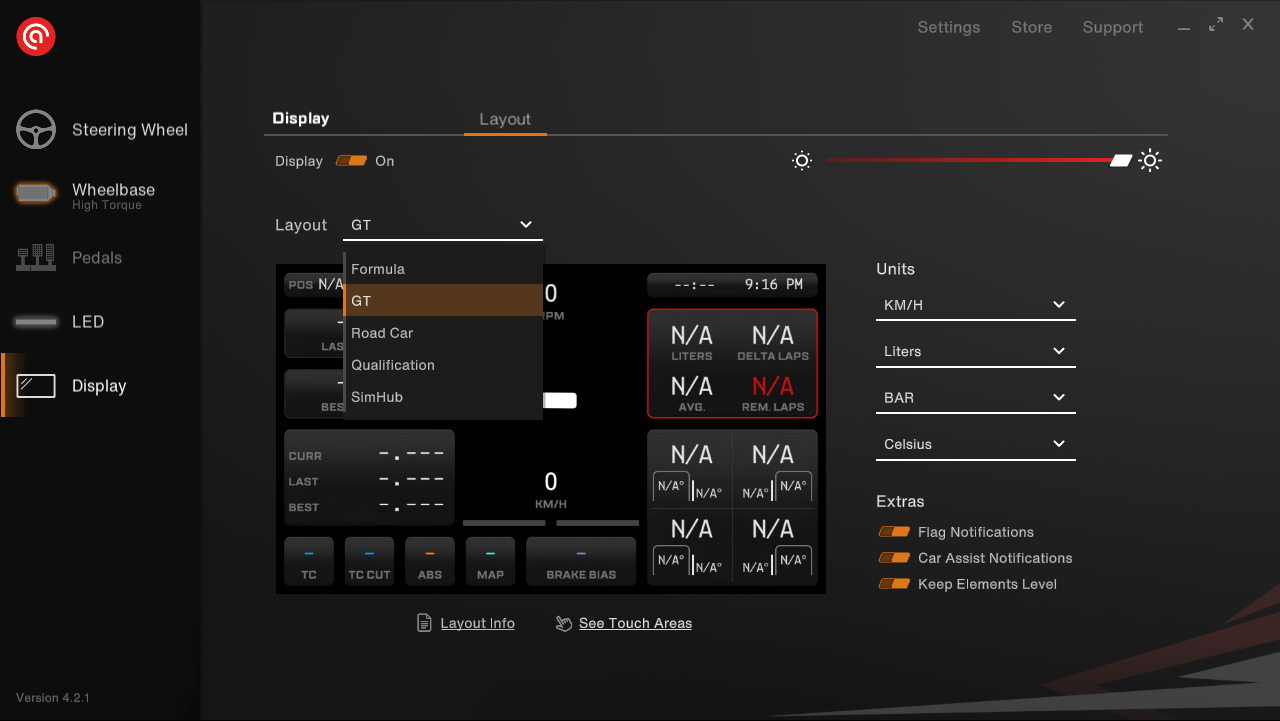Disable Car Assist Notifications toggle
1280x721 pixels.
[894, 558]
